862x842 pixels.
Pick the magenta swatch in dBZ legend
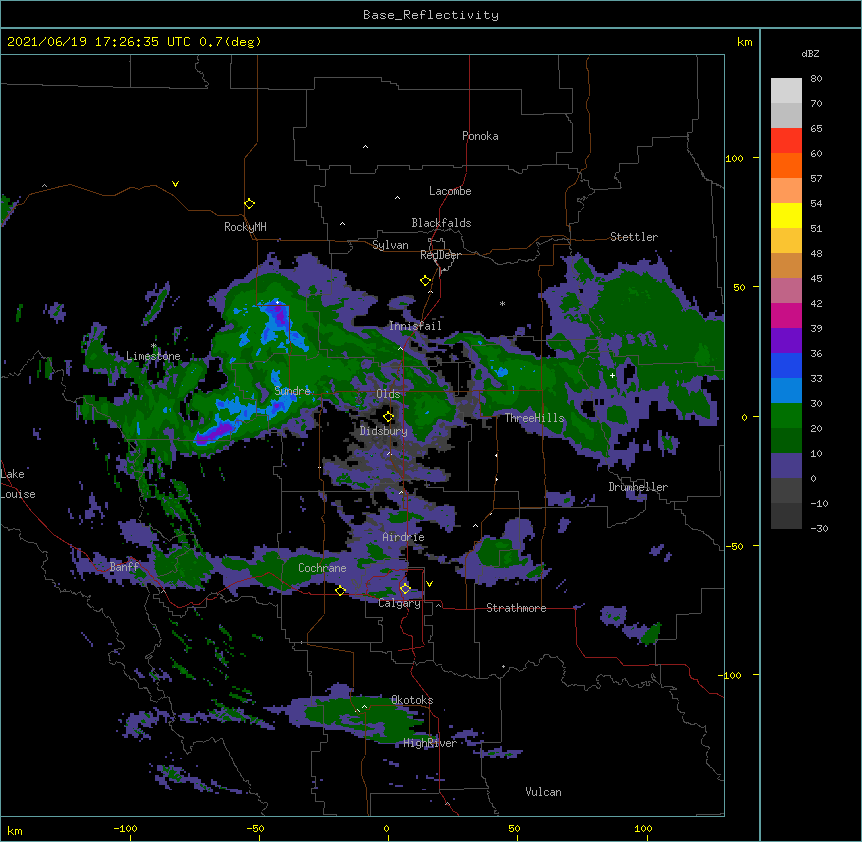click(x=786, y=315)
